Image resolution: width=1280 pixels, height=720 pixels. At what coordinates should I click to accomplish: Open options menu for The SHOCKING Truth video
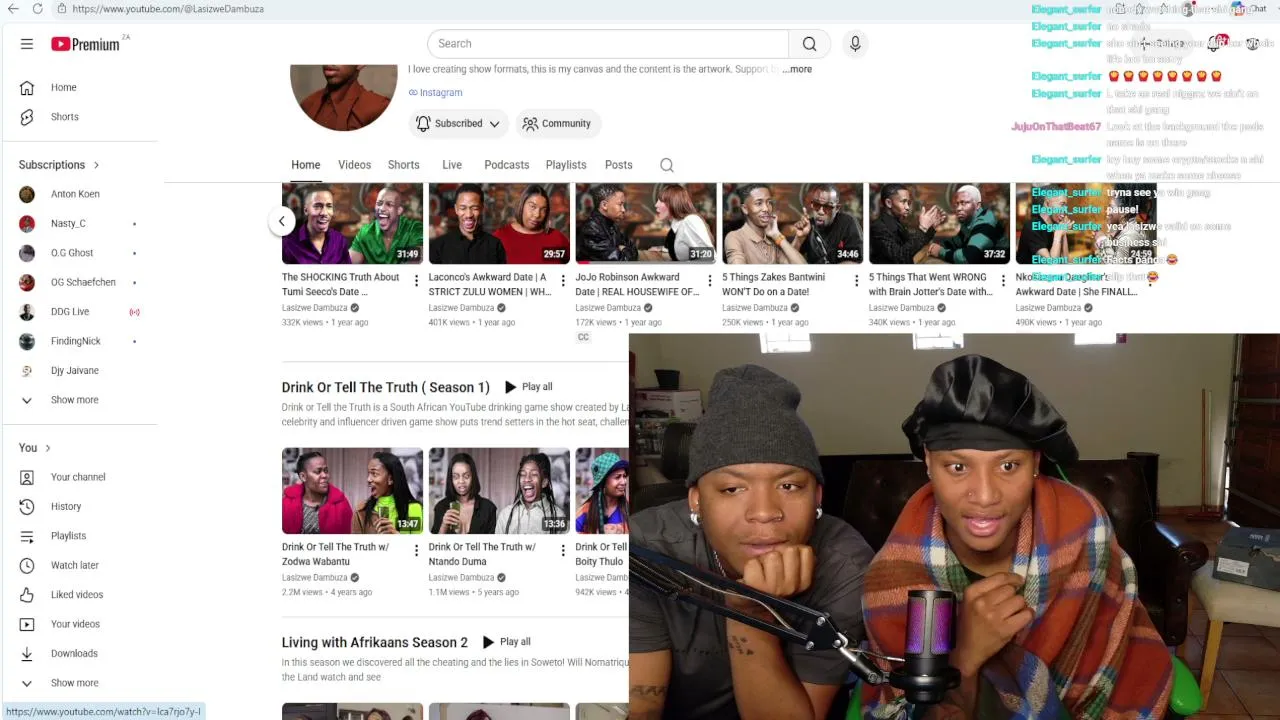416,281
